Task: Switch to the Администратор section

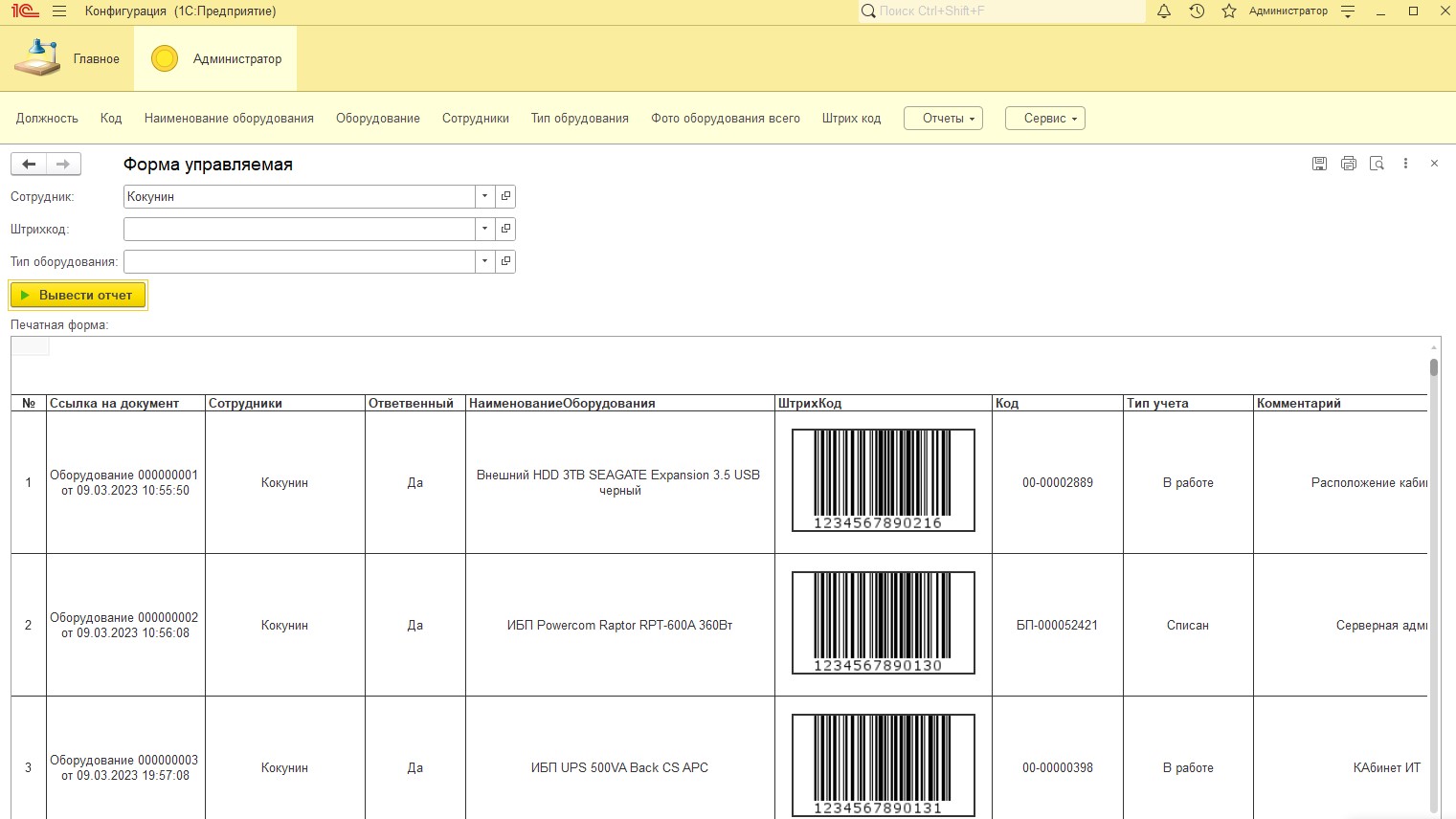Action: [215, 58]
